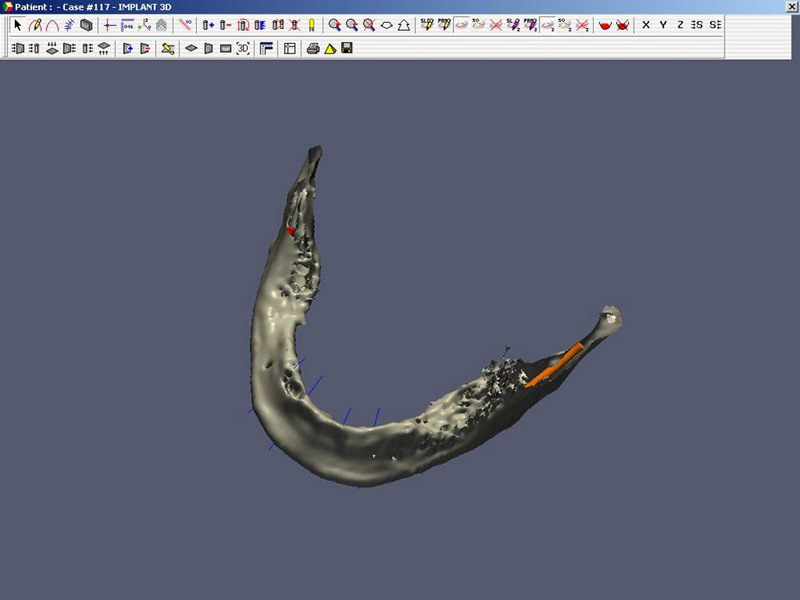Select the red arch curve tool

pyautogui.click(x=51, y=24)
